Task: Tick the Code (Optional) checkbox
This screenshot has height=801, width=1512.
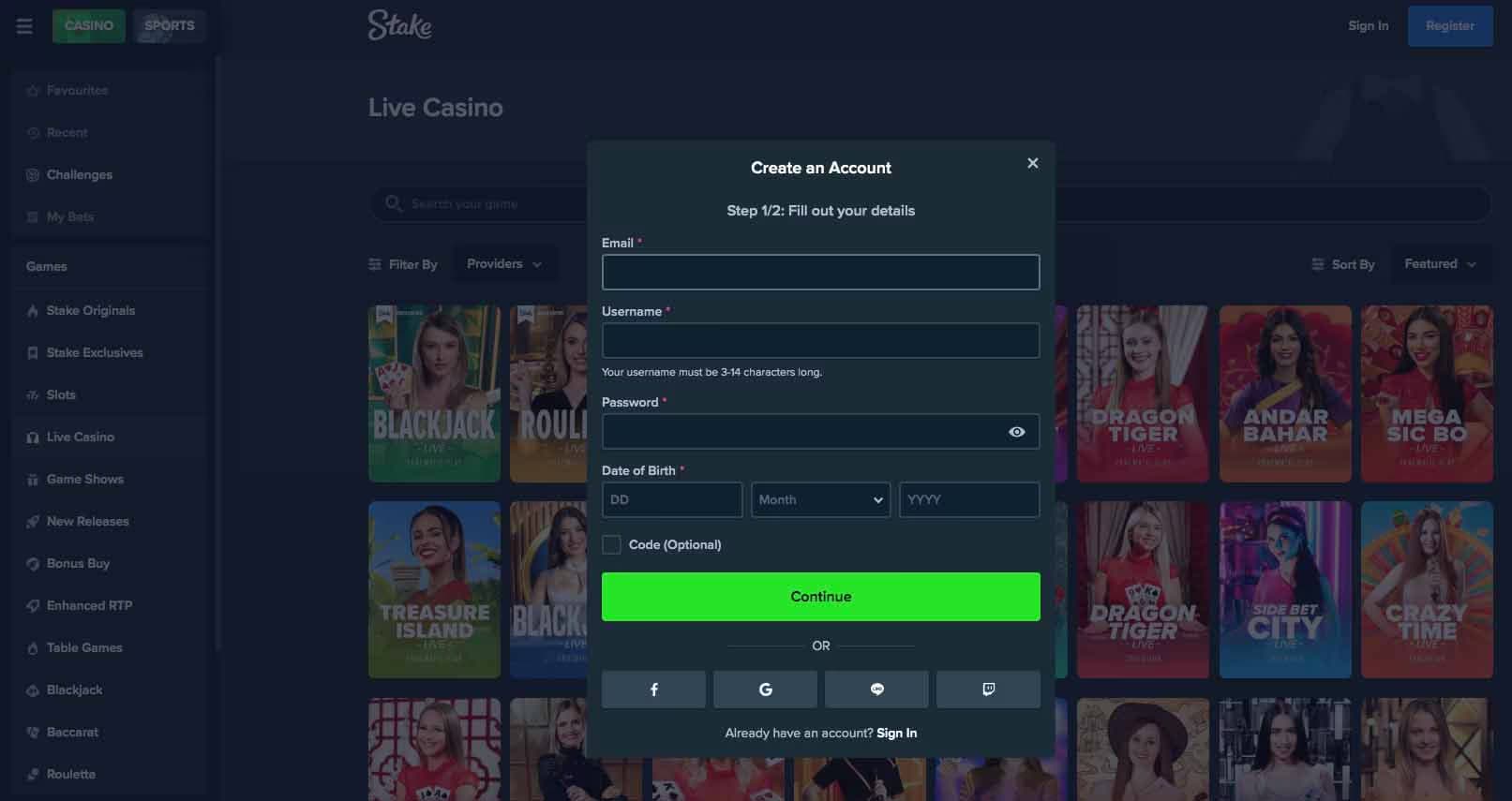Action: (x=611, y=544)
